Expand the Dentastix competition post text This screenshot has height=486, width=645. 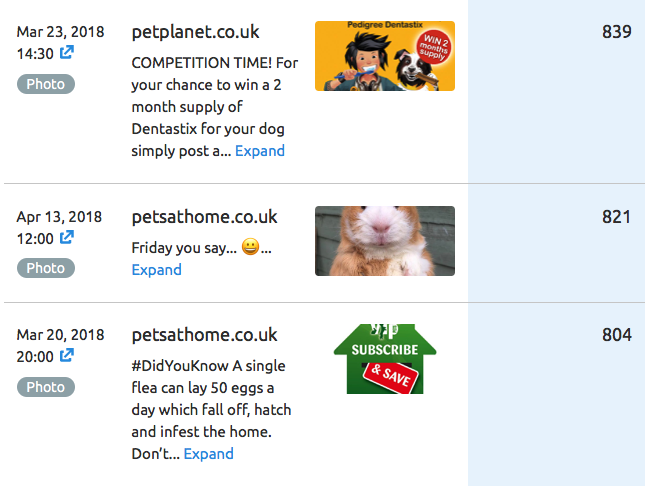(260, 151)
